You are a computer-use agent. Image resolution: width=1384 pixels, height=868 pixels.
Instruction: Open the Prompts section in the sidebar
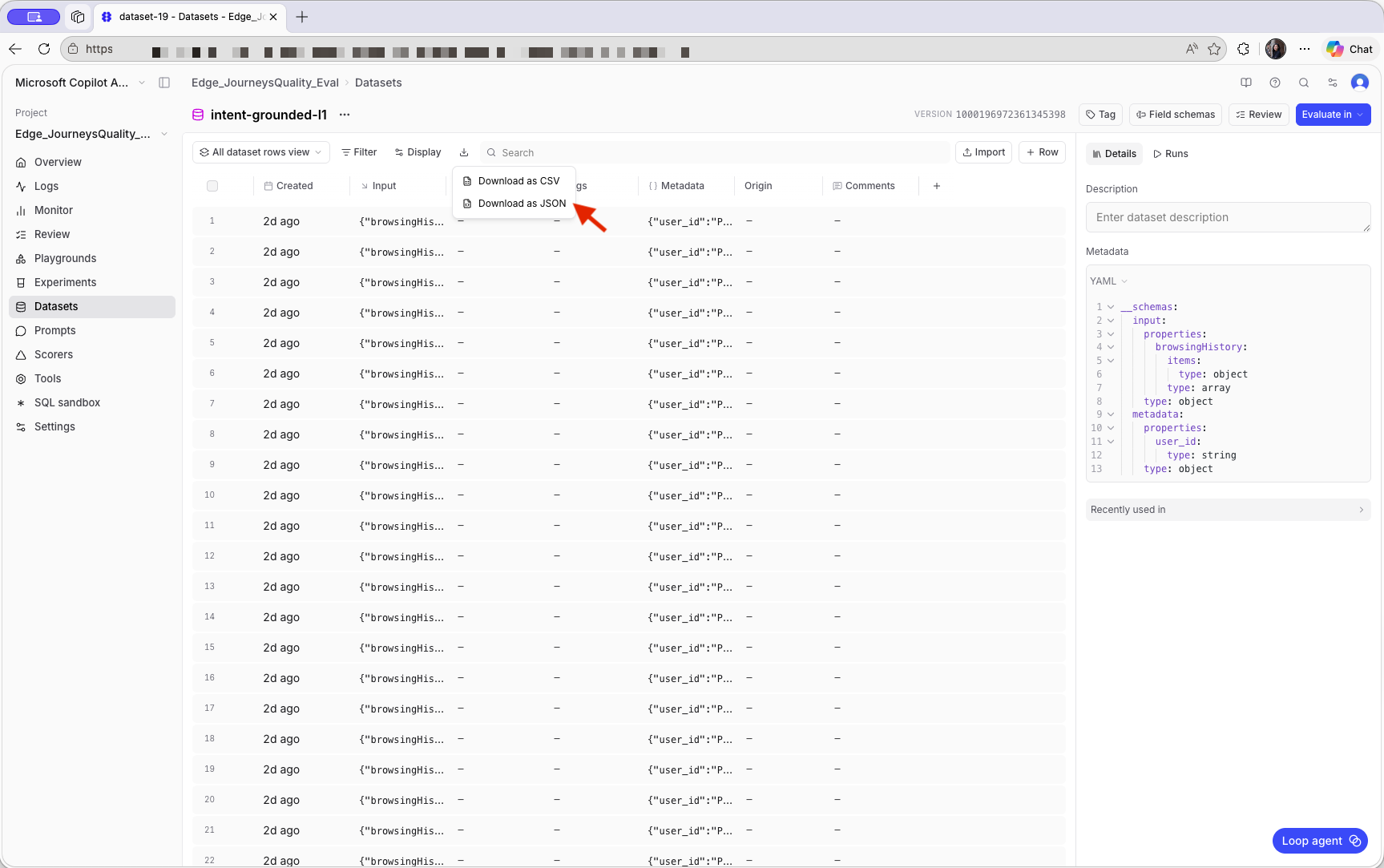pos(54,330)
